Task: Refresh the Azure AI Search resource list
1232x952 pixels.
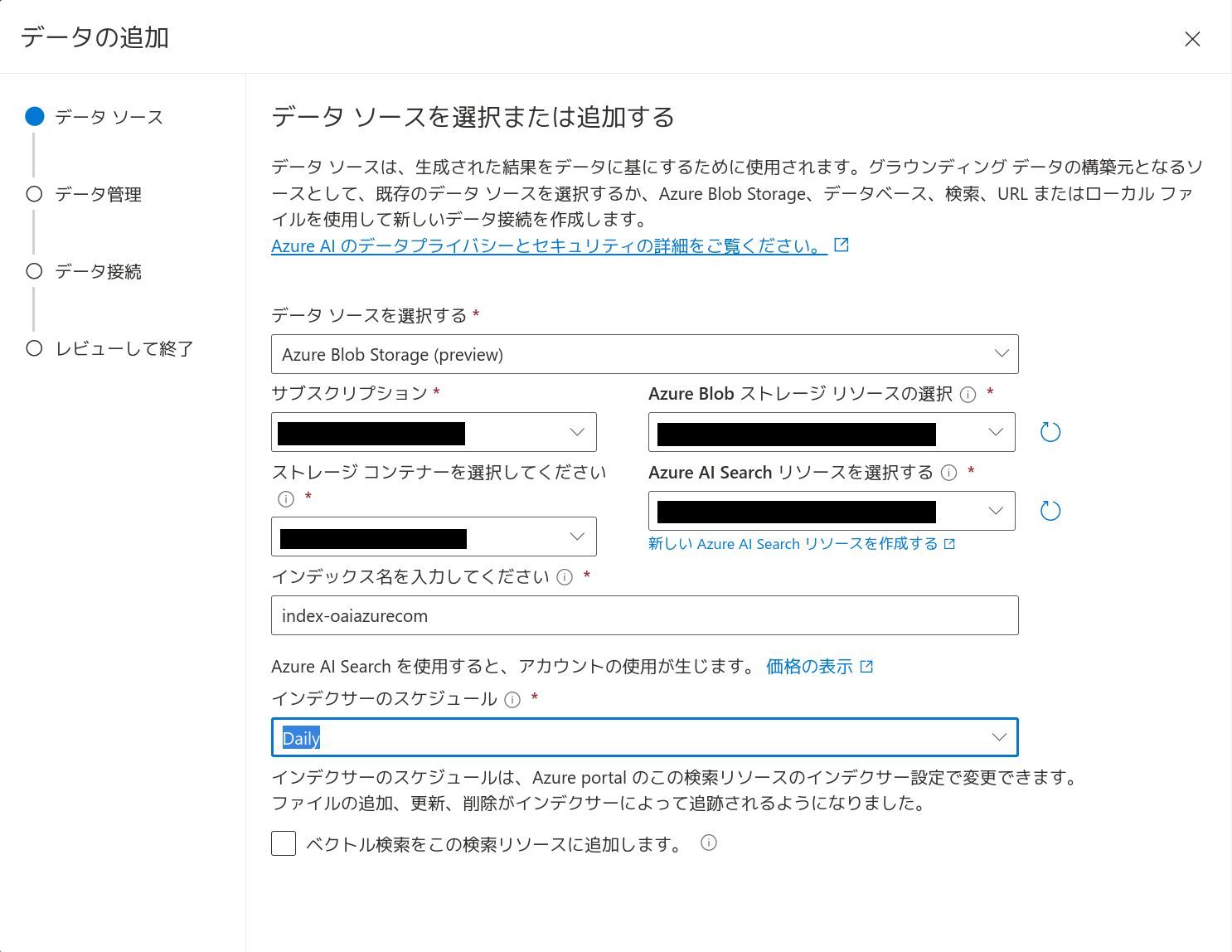Action: tap(1050, 511)
